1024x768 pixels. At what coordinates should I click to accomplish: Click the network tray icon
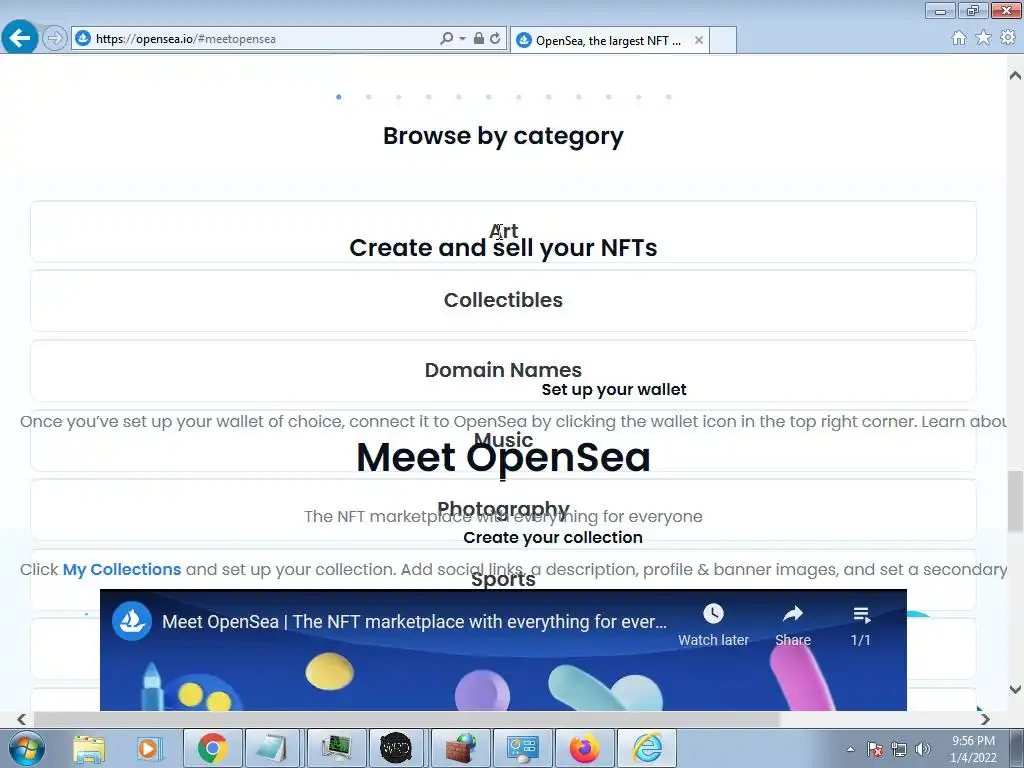pyautogui.click(x=899, y=749)
